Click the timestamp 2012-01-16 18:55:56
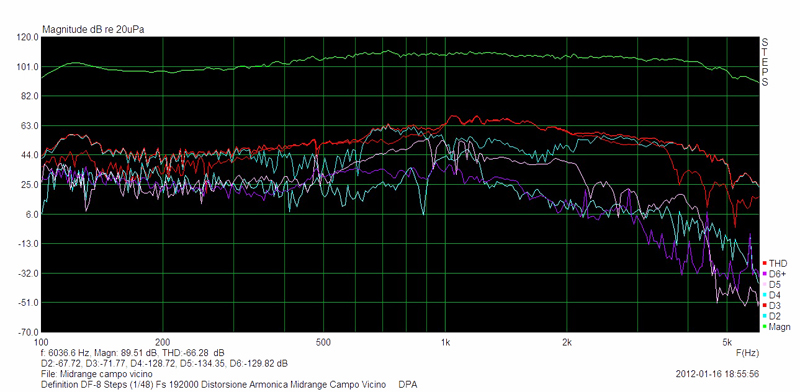The height and width of the screenshot is (392, 800). pos(717,374)
